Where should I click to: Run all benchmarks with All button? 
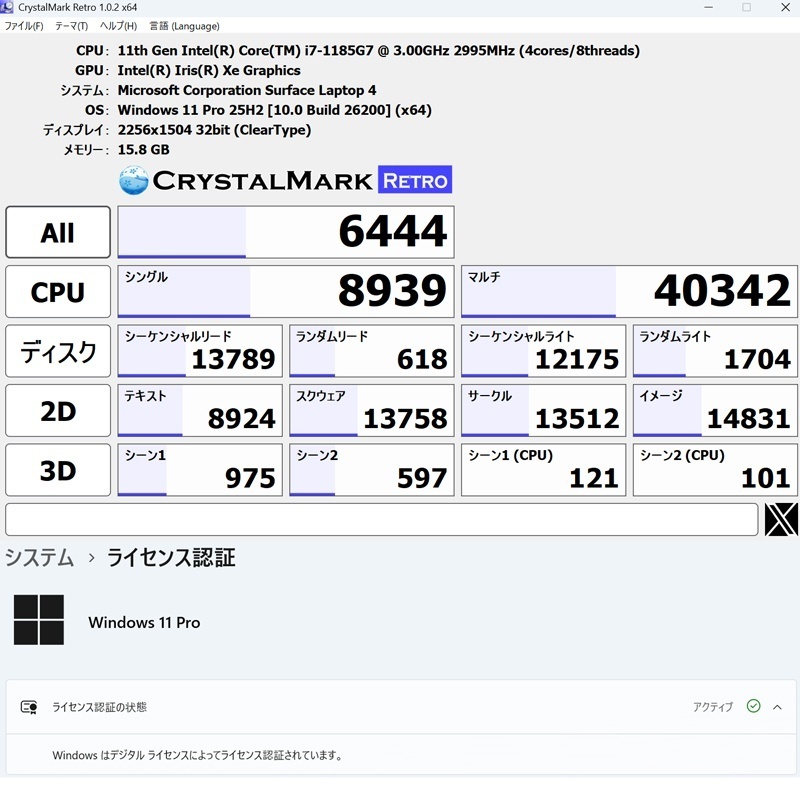tap(58, 232)
